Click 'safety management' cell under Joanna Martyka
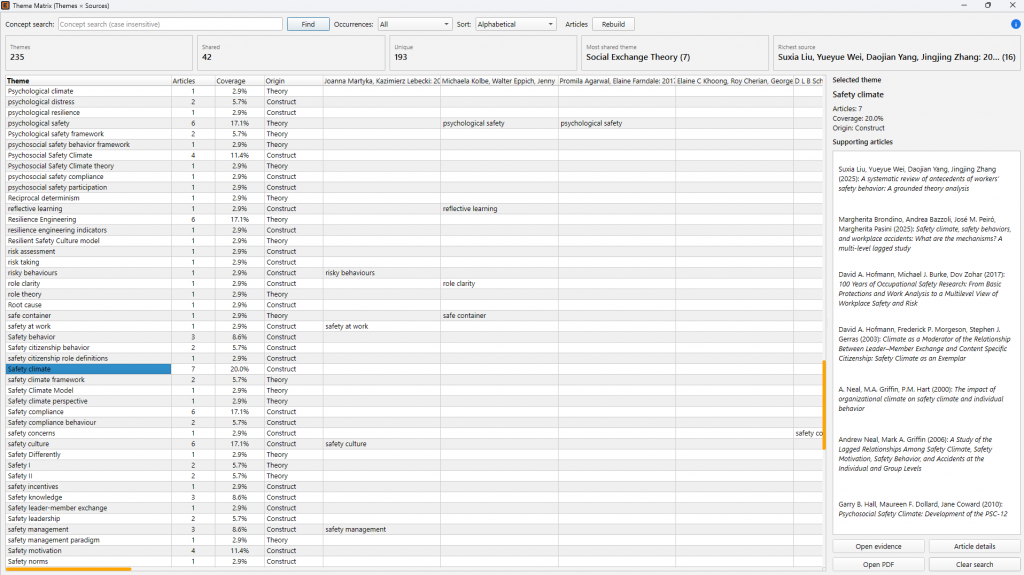Image resolution: width=1024 pixels, height=575 pixels. (x=381, y=529)
